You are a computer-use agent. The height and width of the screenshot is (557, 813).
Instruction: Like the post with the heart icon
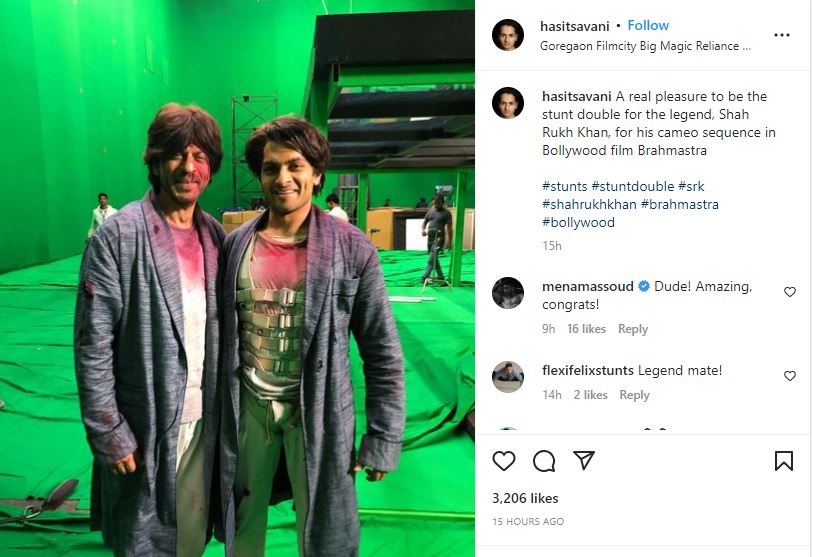pyautogui.click(x=503, y=461)
